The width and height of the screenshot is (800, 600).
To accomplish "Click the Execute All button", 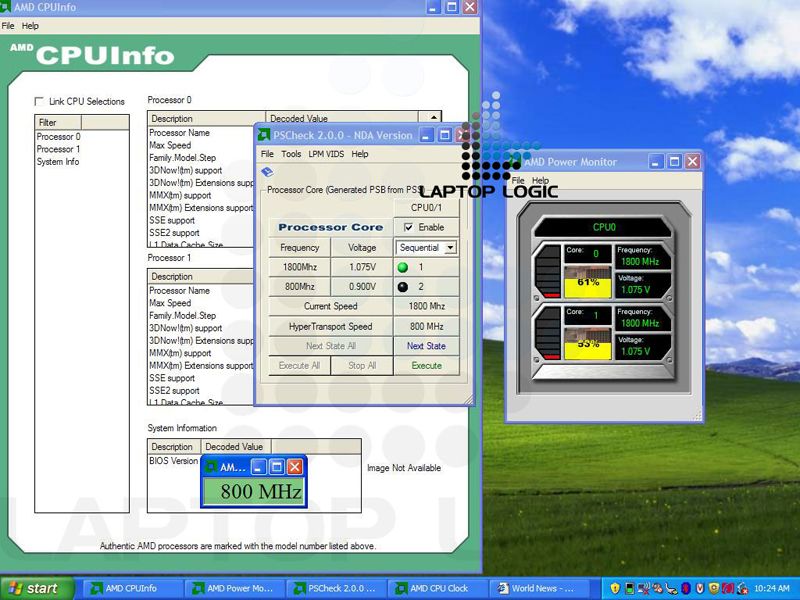I will (299, 366).
